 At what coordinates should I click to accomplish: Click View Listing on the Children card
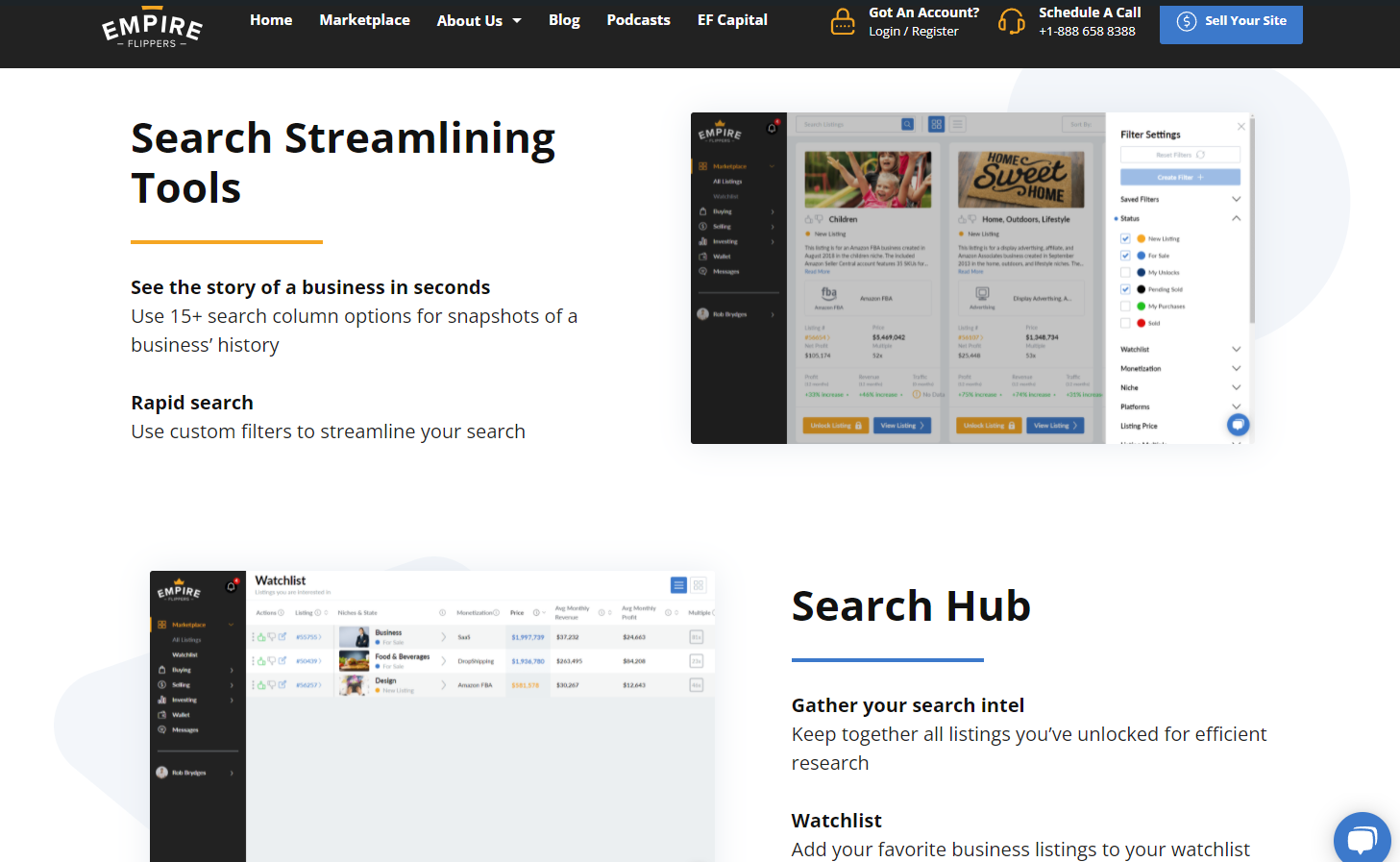click(902, 425)
